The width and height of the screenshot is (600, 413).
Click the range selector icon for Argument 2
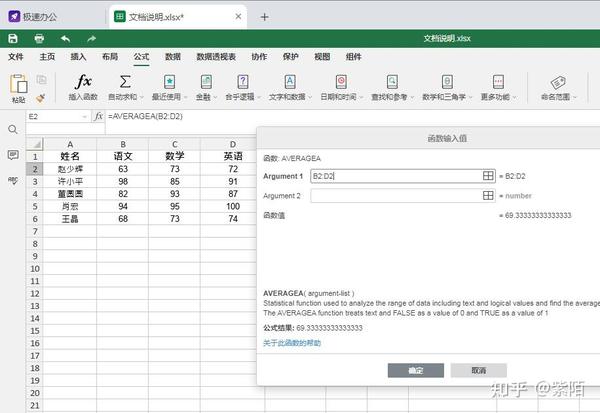(x=488, y=196)
